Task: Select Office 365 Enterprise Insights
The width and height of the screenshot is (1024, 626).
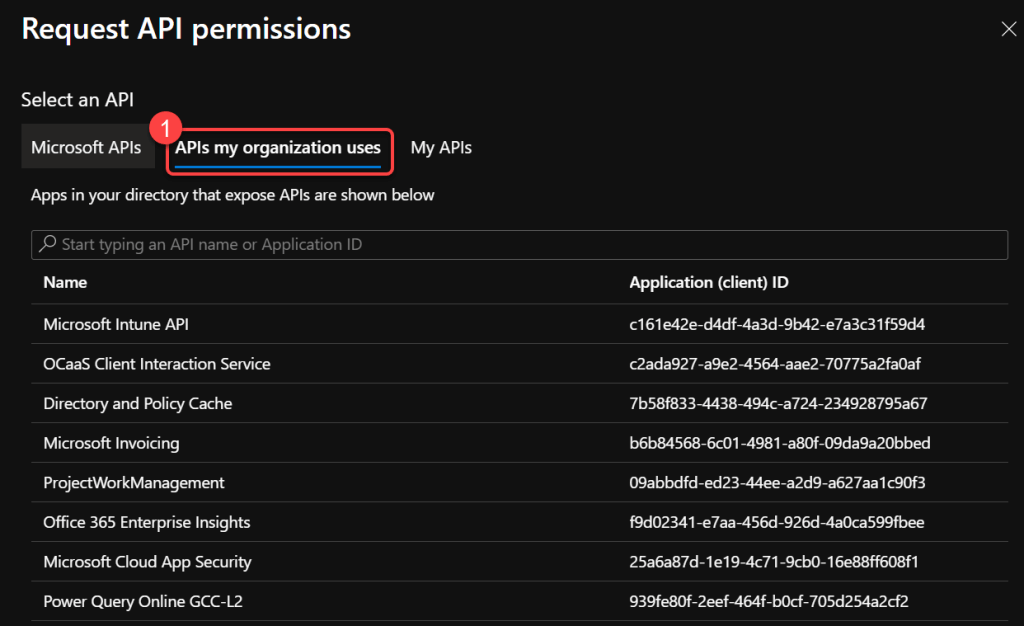Action: [147, 522]
